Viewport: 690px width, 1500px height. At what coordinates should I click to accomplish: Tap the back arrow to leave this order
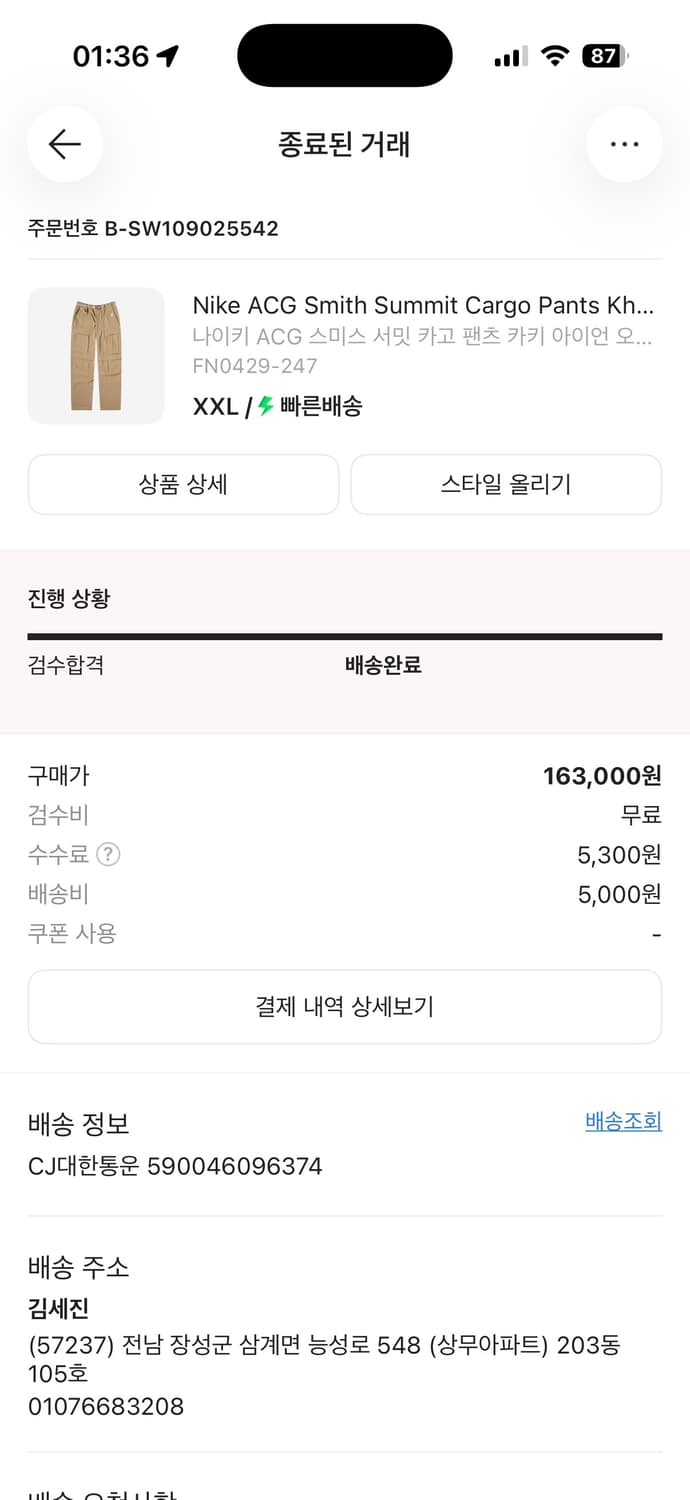(x=65, y=144)
